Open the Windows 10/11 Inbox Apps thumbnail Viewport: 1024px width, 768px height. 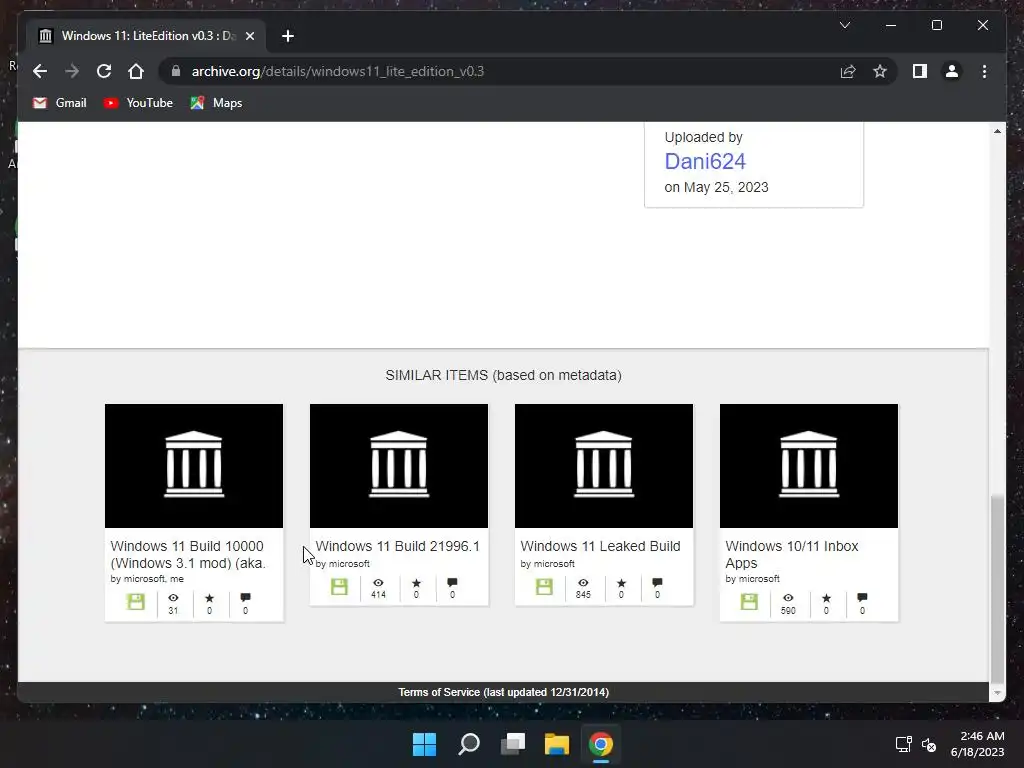click(809, 466)
